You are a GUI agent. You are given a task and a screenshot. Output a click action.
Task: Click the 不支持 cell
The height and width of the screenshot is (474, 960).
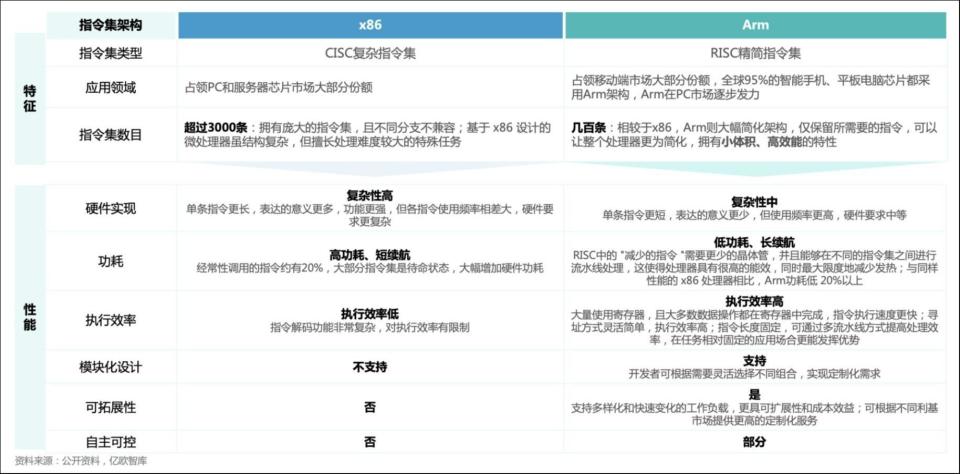point(370,367)
